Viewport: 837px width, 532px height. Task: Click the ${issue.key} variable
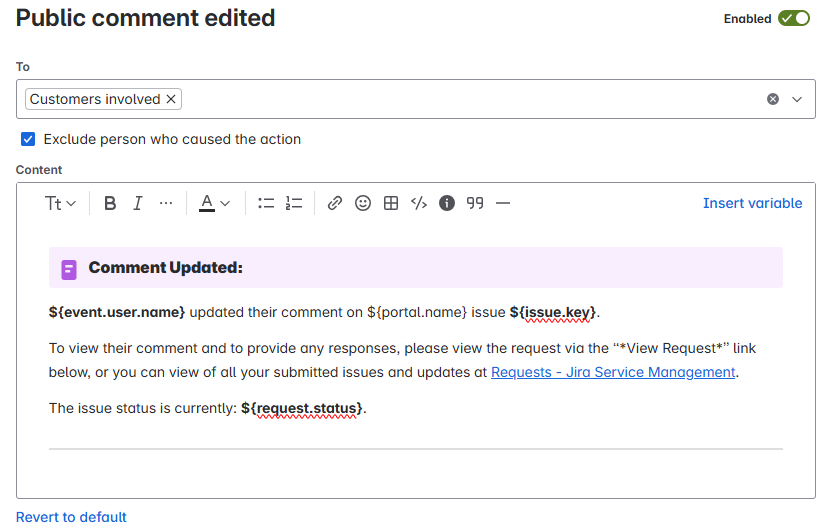coord(552,312)
